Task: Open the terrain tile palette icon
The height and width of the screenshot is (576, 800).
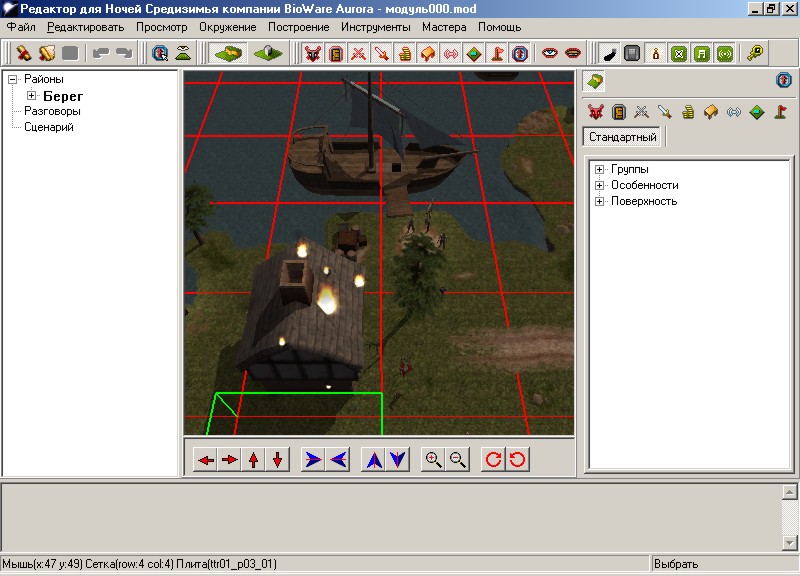Action: pyautogui.click(x=594, y=81)
